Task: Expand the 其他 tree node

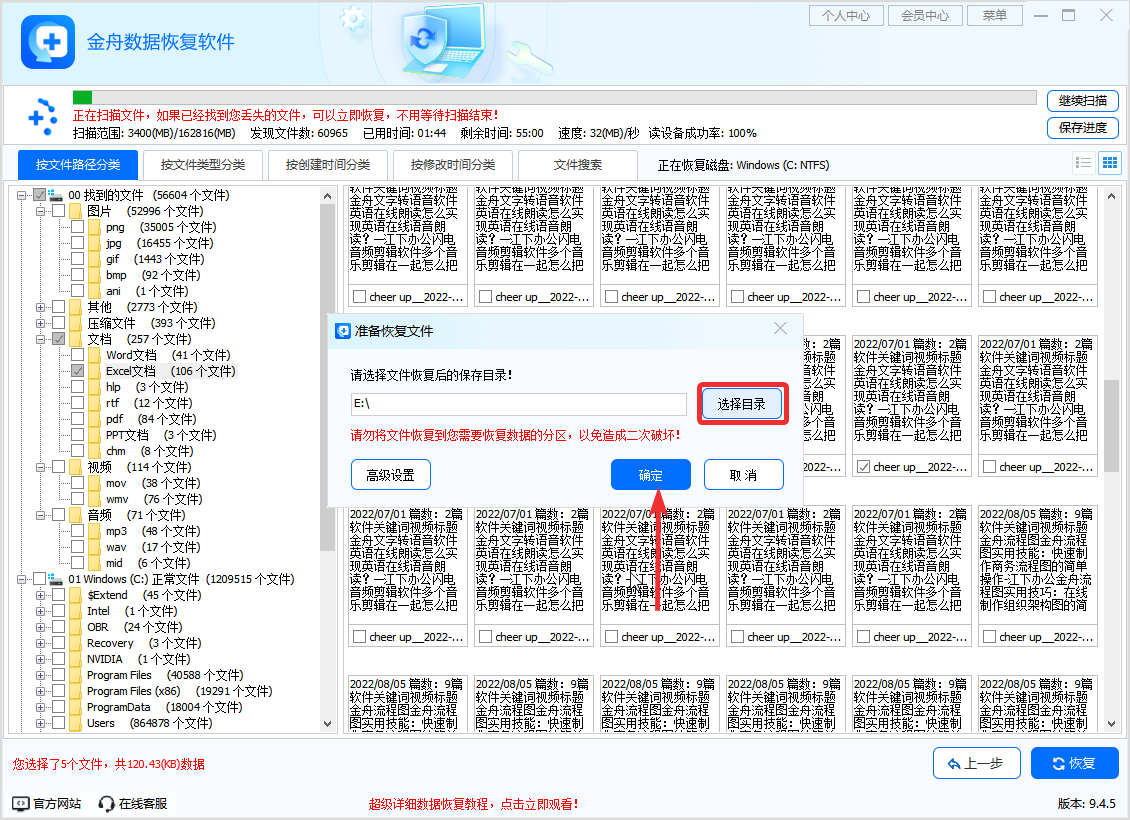Action: 40,307
